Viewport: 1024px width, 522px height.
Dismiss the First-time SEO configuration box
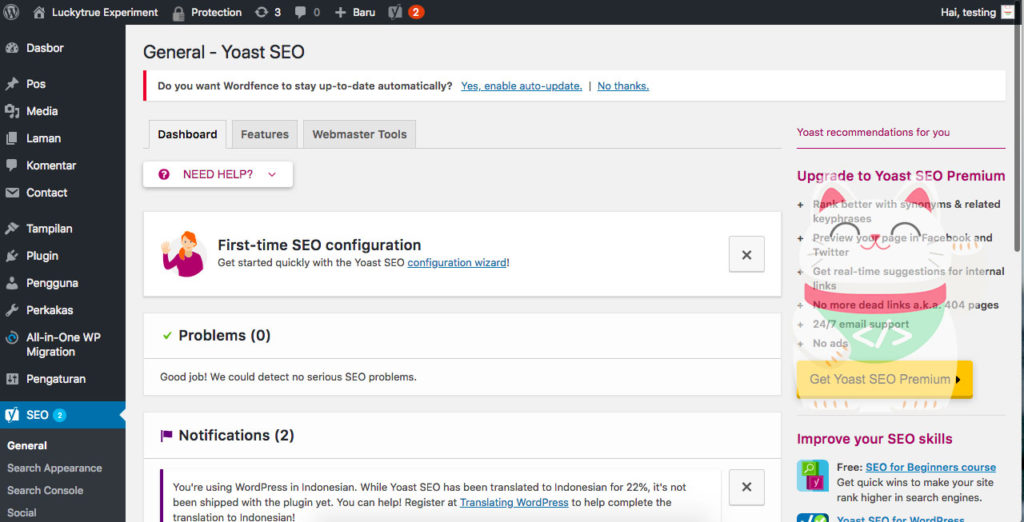(x=746, y=255)
